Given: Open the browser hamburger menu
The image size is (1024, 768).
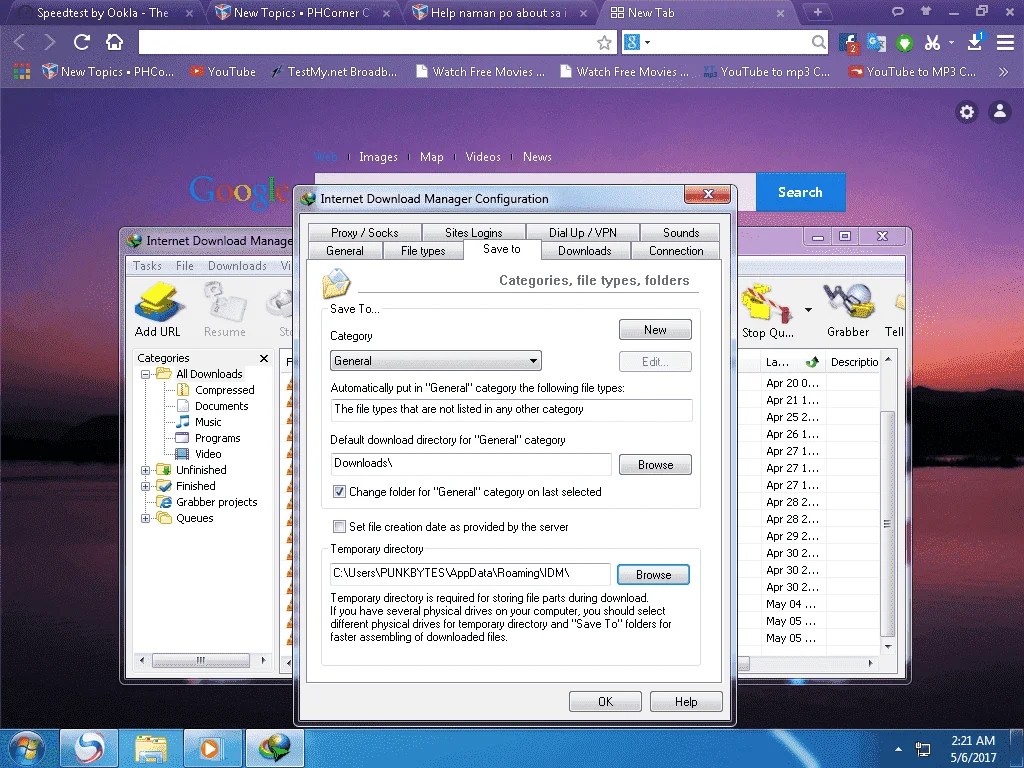Looking at the screenshot, I should (1005, 42).
